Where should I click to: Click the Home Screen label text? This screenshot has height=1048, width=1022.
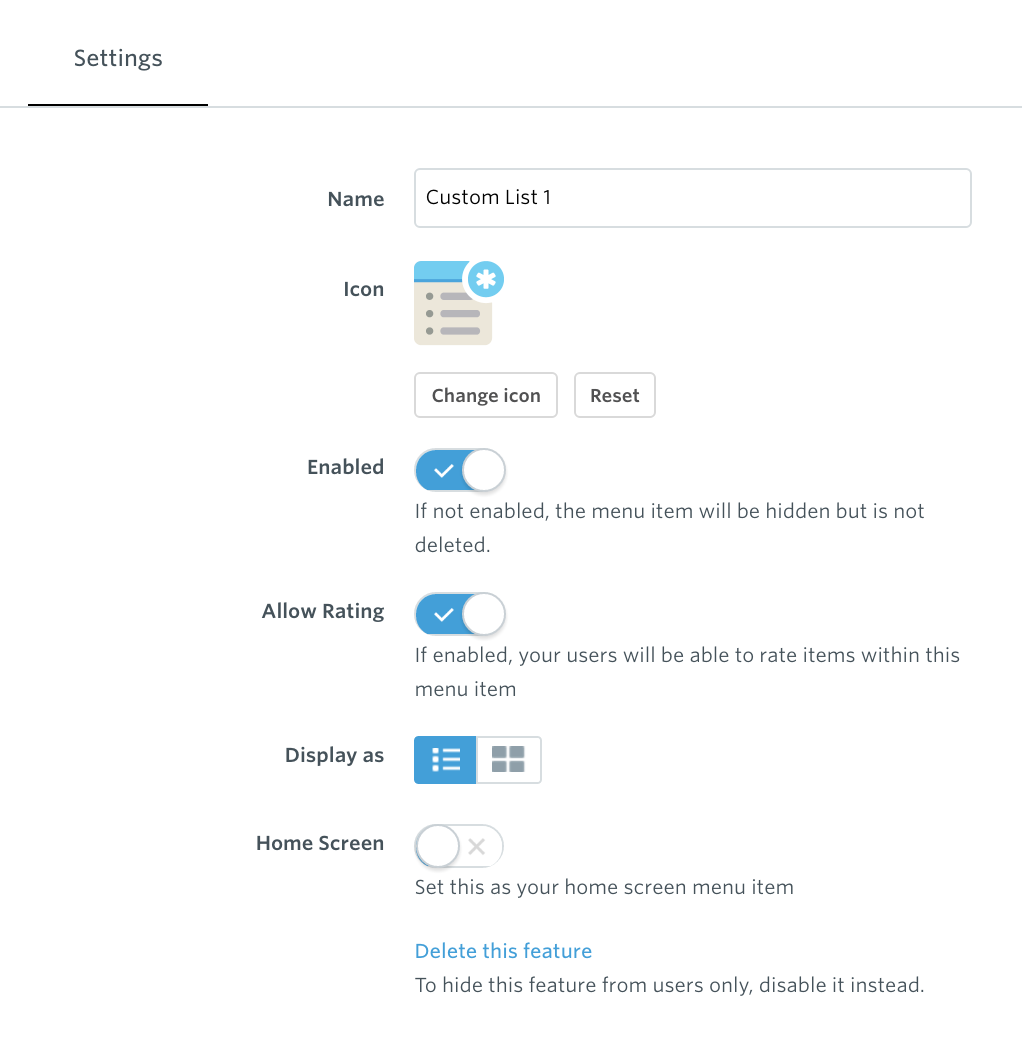[x=320, y=843]
